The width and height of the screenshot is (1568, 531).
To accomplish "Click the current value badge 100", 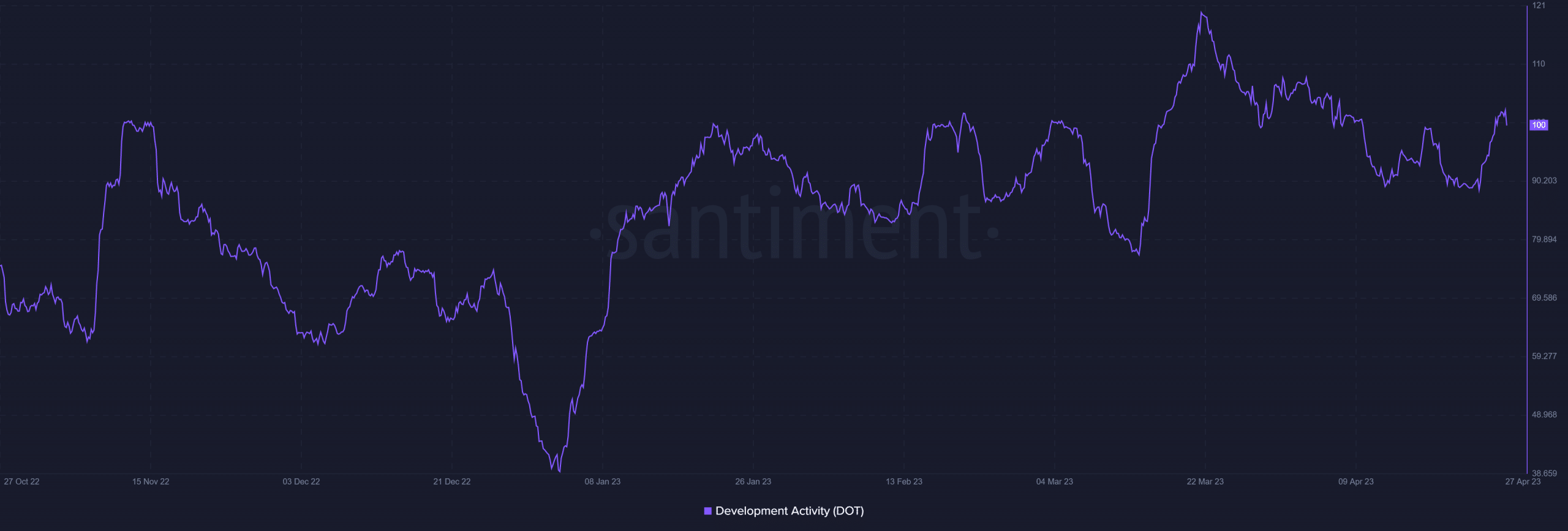I will click(x=1539, y=125).
